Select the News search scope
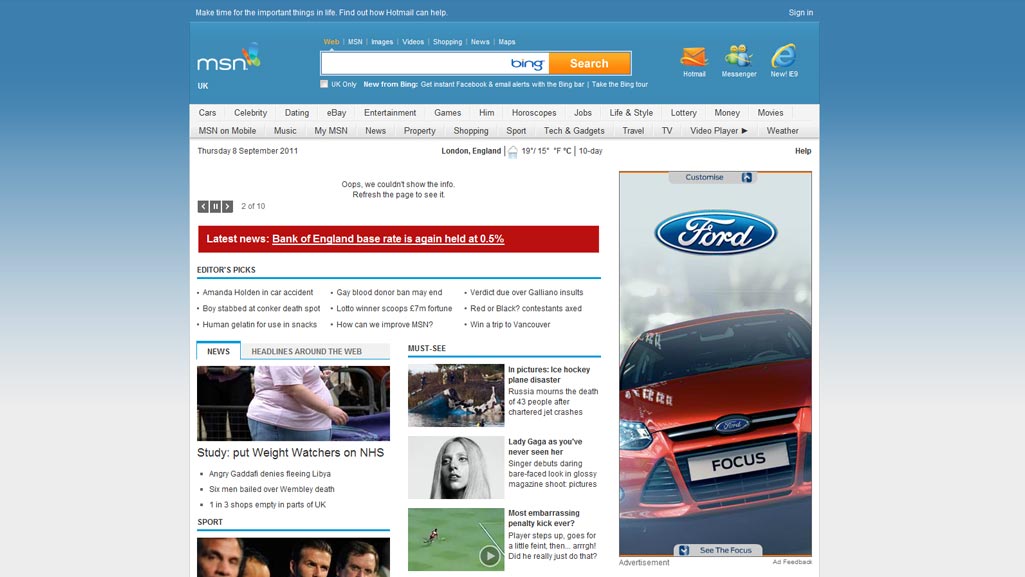Image resolution: width=1025 pixels, height=577 pixels. [x=480, y=42]
